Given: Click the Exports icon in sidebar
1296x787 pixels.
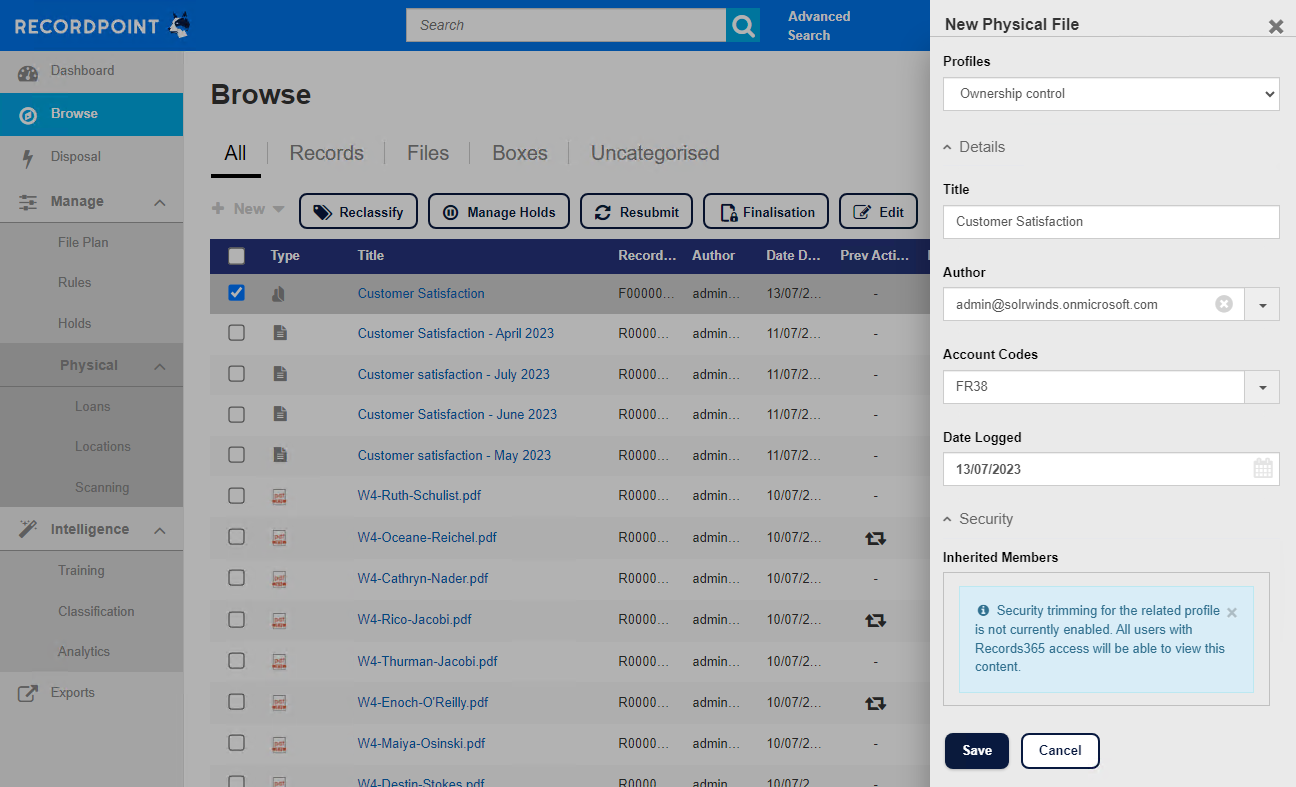Looking at the screenshot, I should click(28, 693).
